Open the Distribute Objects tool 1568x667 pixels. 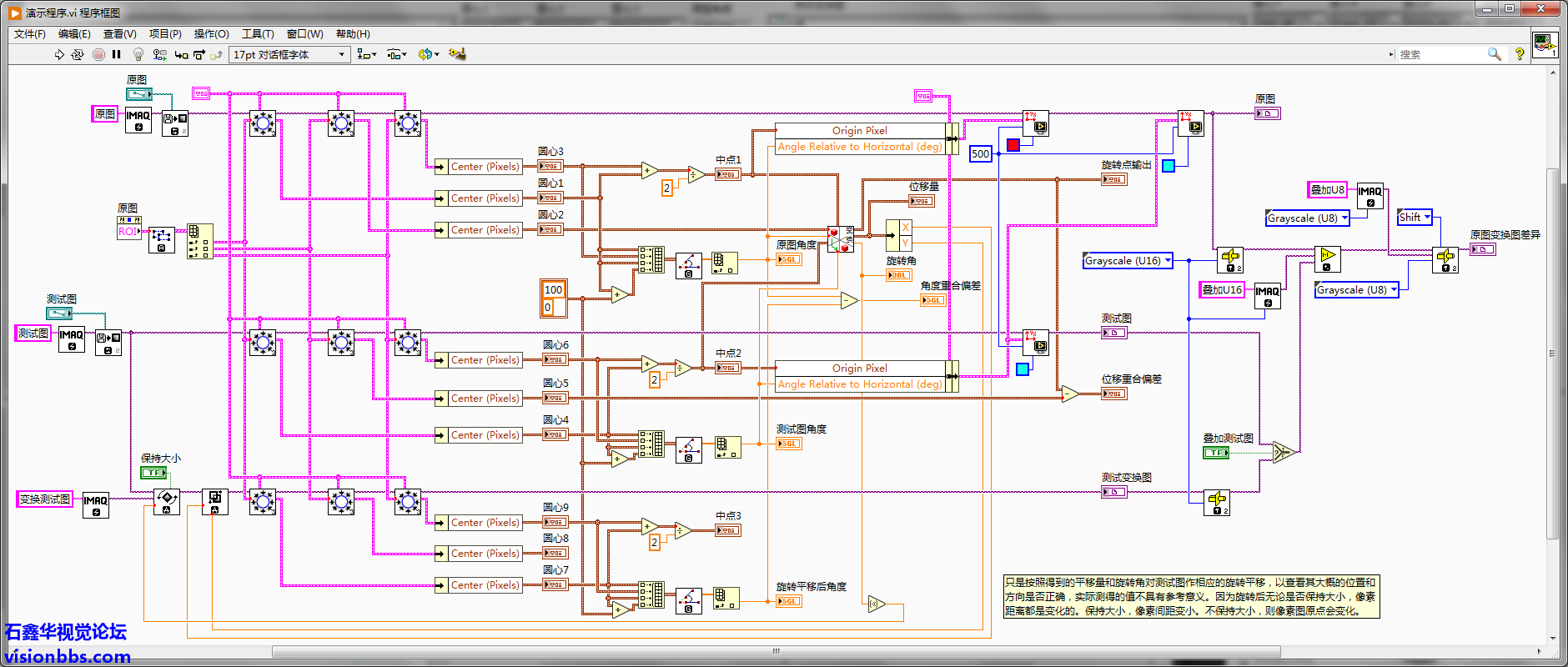(x=396, y=55)
